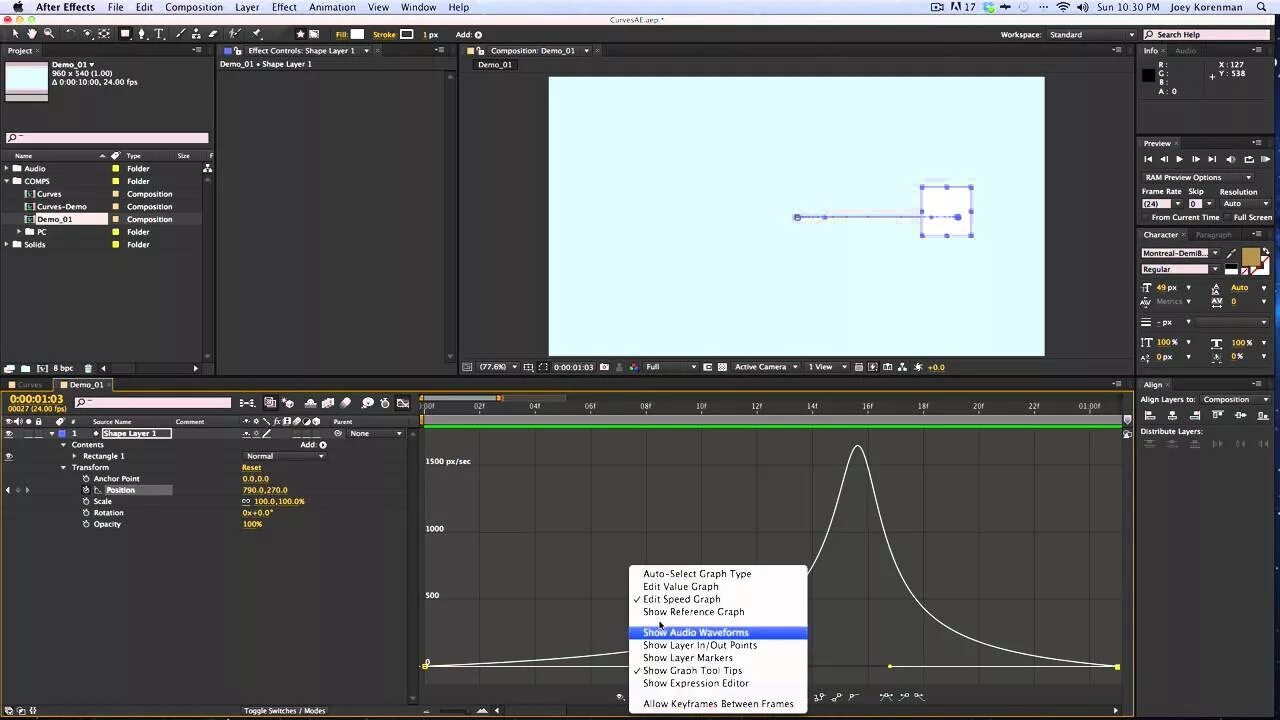Open the Full resolution dropdown in viewer
This screenshot has height=720, width=1280.
click(670, 367)
